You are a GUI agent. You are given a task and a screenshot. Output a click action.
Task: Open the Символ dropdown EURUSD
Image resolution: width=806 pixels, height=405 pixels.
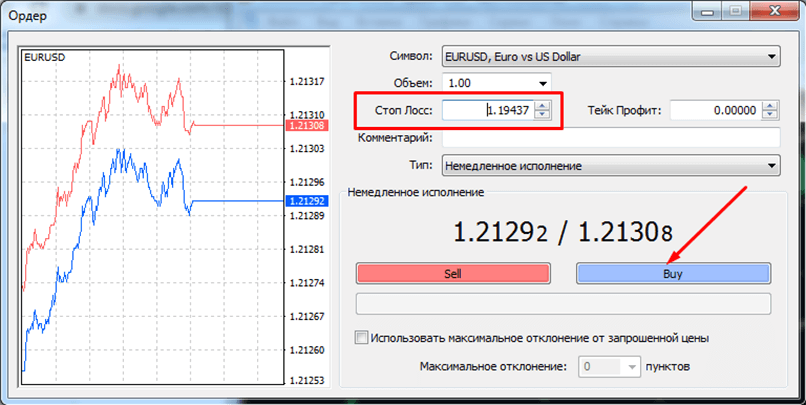(611, 57)
